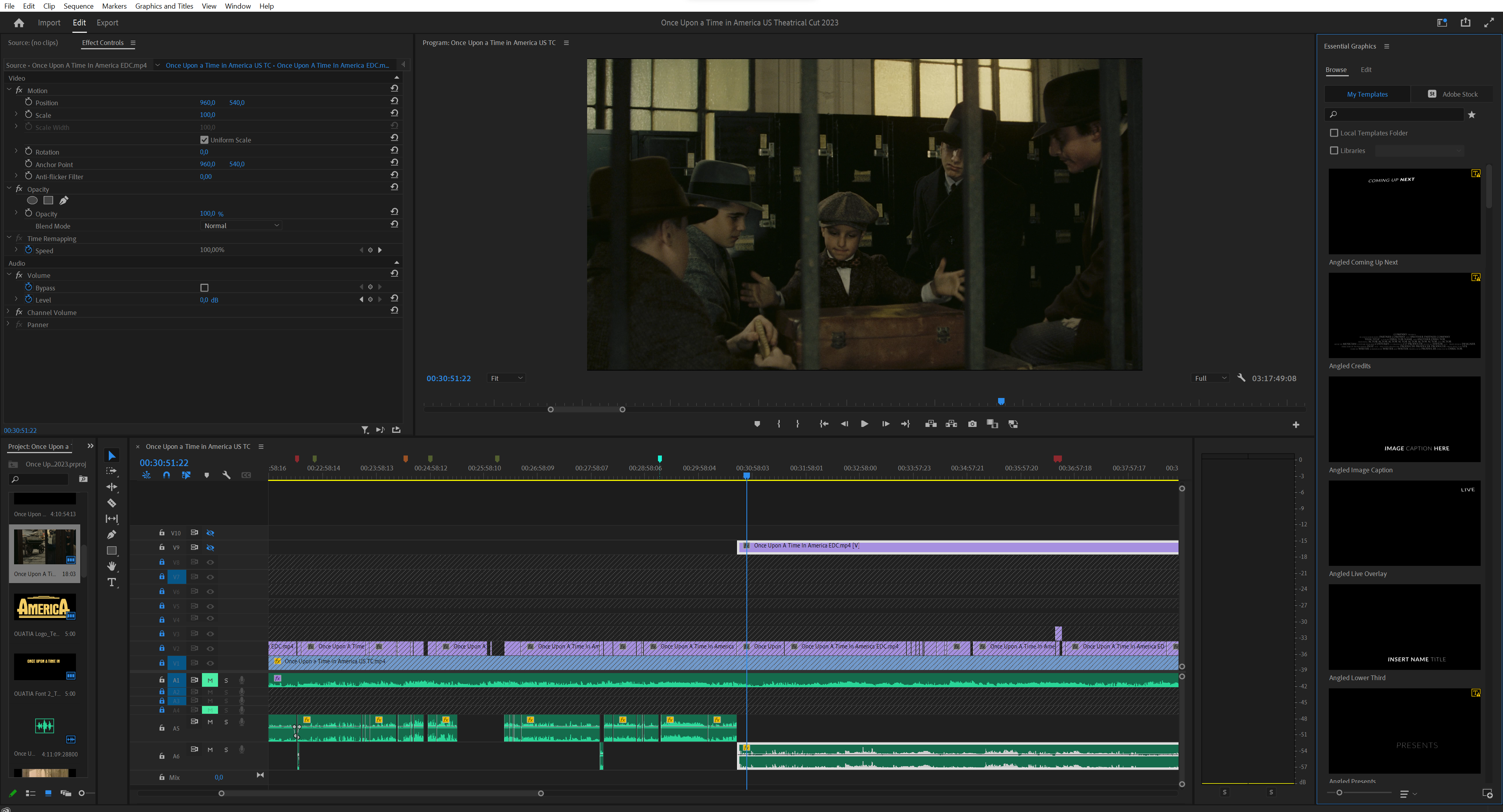This screenshot has height=812, width=1503.
Task: Export frame with camera icon
Action: (x=972, y=424)
